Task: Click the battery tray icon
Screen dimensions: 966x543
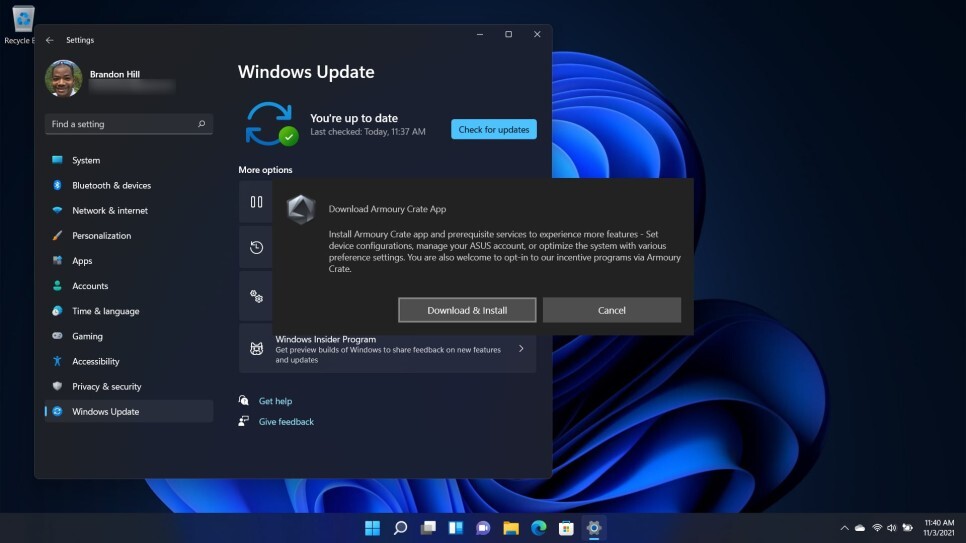Action: [907, 528]
